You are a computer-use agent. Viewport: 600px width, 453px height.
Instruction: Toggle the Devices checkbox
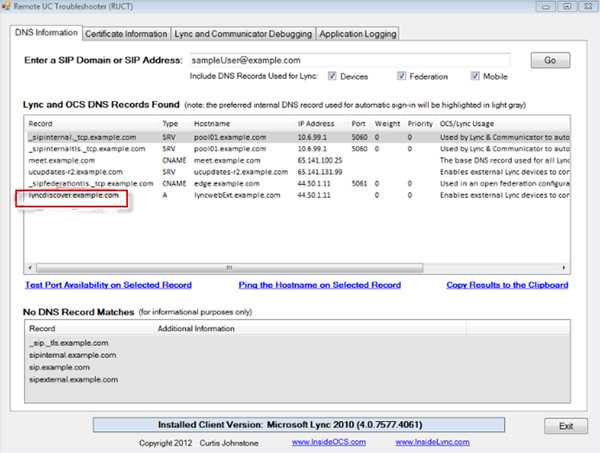tap(333, 76)
